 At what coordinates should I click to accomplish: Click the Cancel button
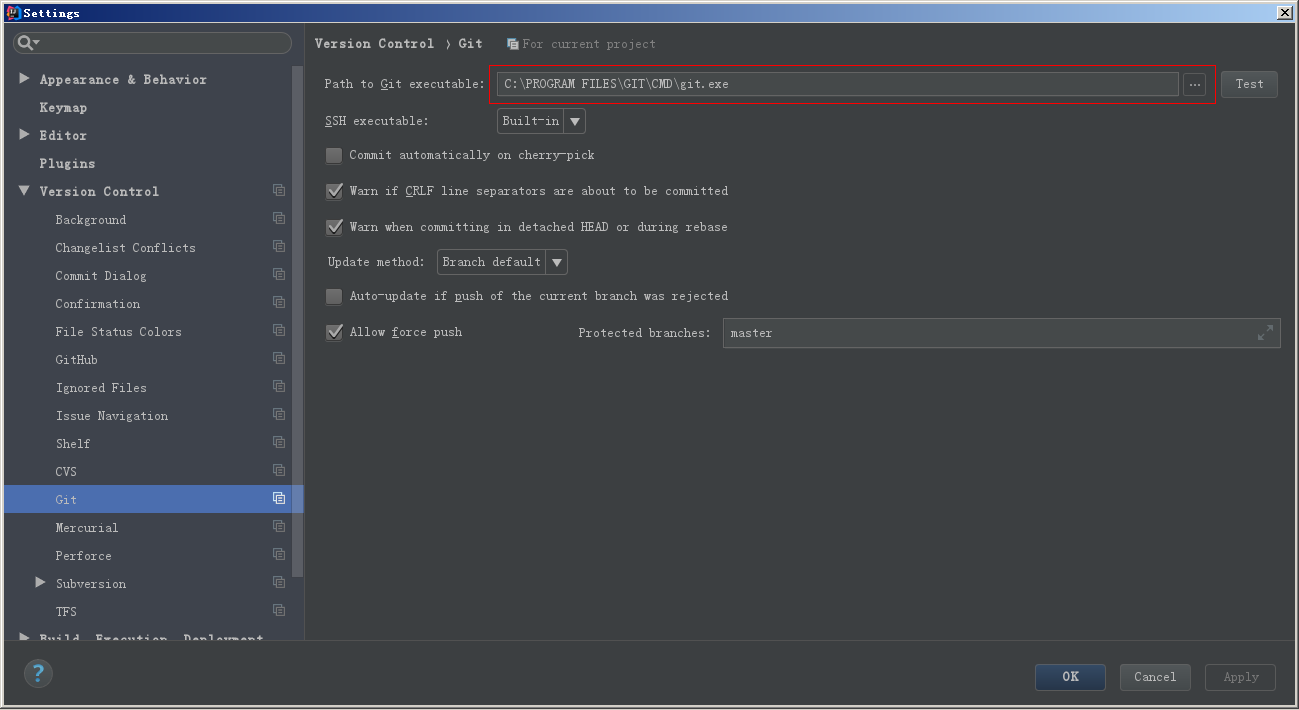click(x=1155, y=677)
